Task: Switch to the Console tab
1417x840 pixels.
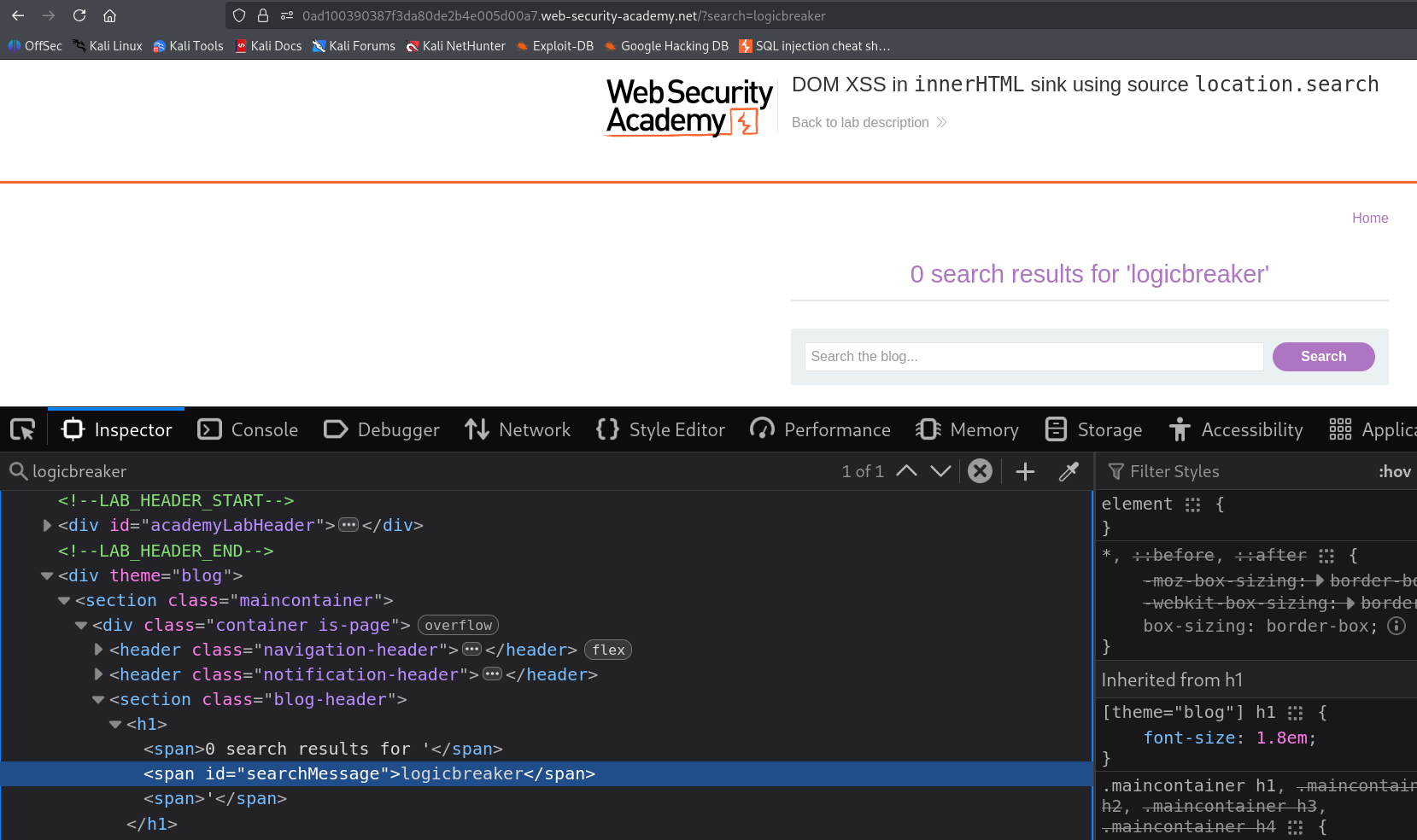Action: tap(248, 429)
